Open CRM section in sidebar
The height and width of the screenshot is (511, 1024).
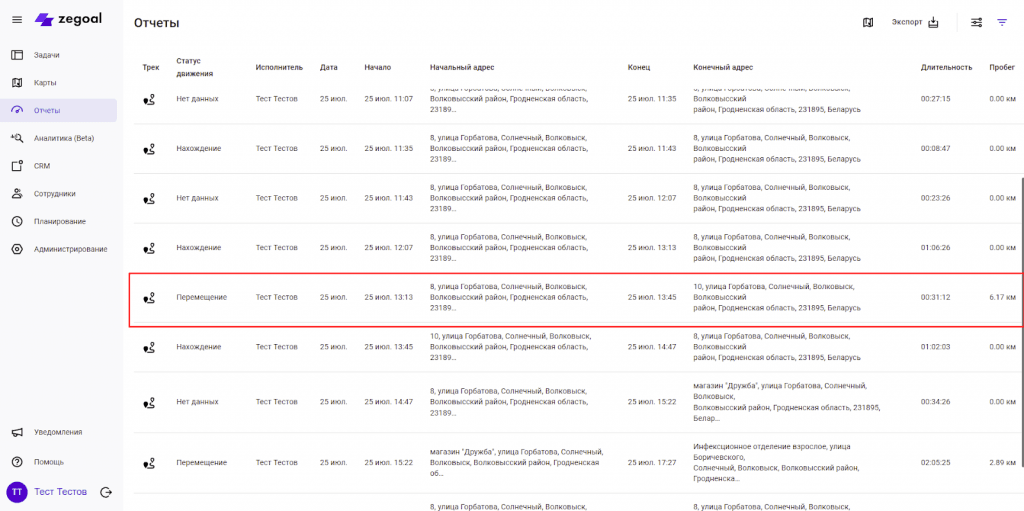(42, 166)
